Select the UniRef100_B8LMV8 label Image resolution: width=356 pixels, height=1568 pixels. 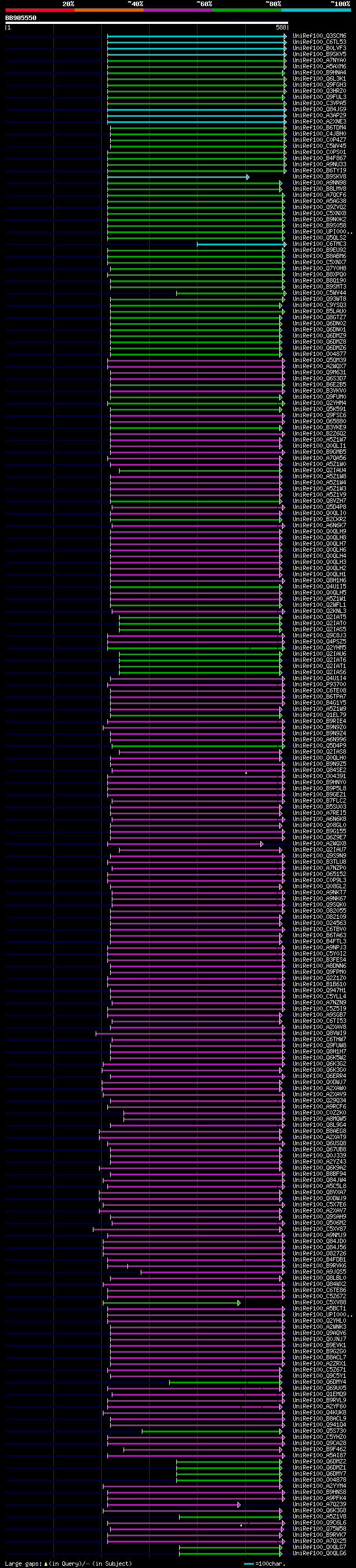[319, 189]
